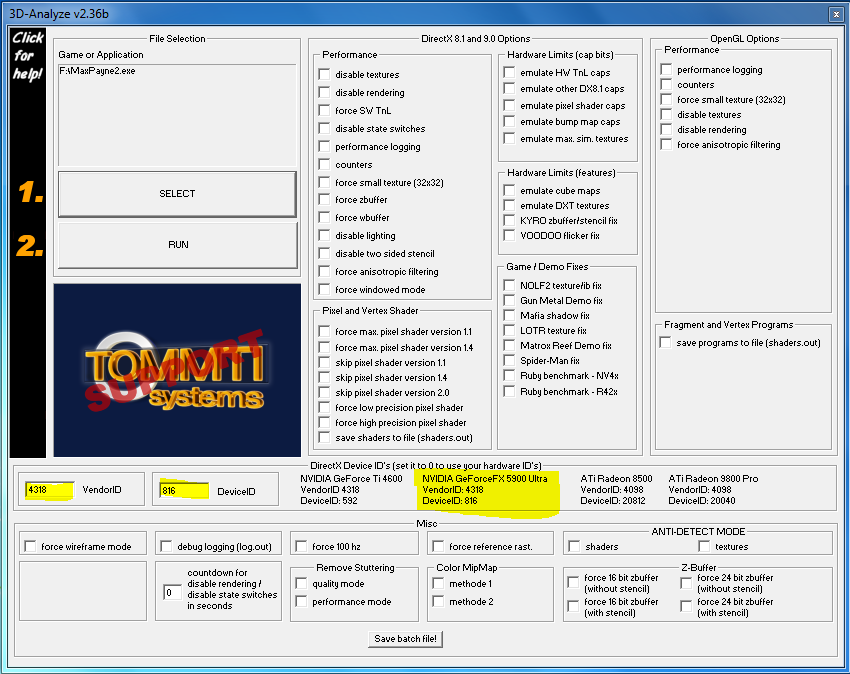The height and width of the screenshot is (674, 850).
Task: Enable Ruby benchmark - R42x
Action: coord(509,391)
